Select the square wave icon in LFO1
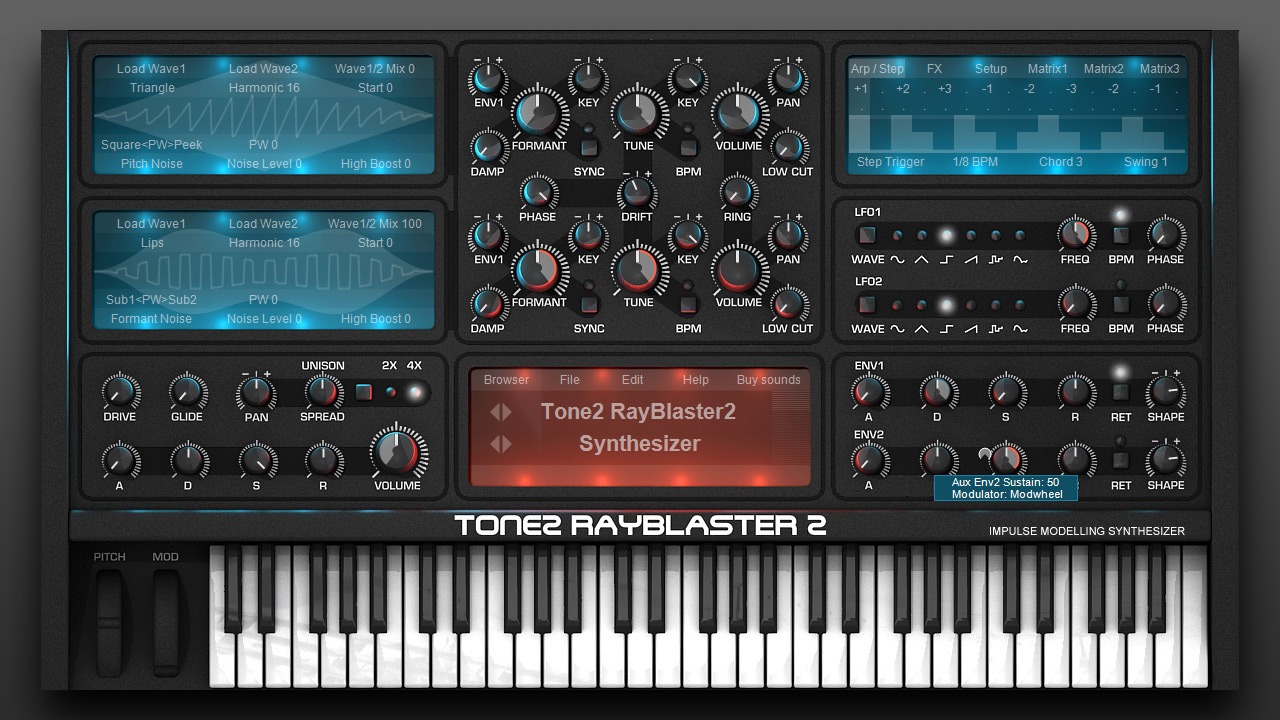The width and height of the screenshot is (1280, 720). 946,260
